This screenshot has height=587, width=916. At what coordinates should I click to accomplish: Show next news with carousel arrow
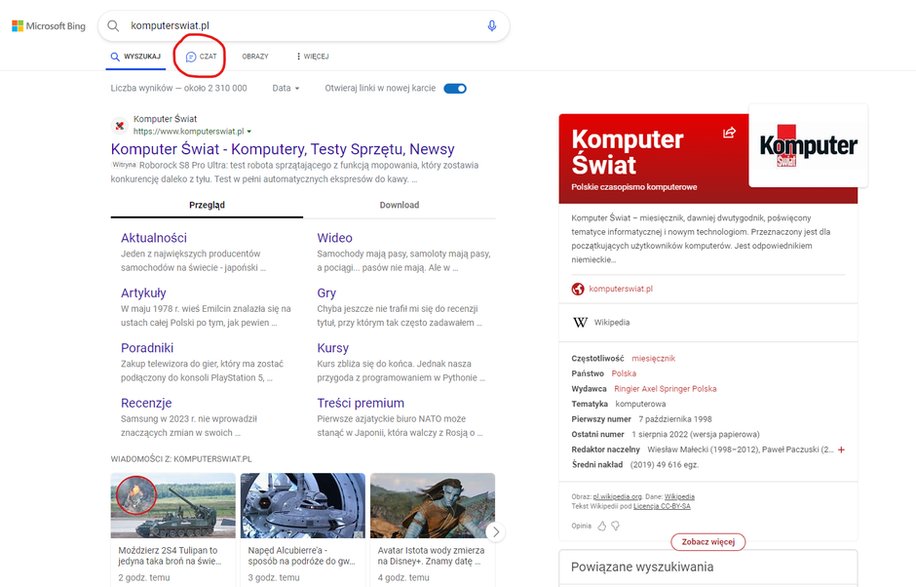coord(495,532)
